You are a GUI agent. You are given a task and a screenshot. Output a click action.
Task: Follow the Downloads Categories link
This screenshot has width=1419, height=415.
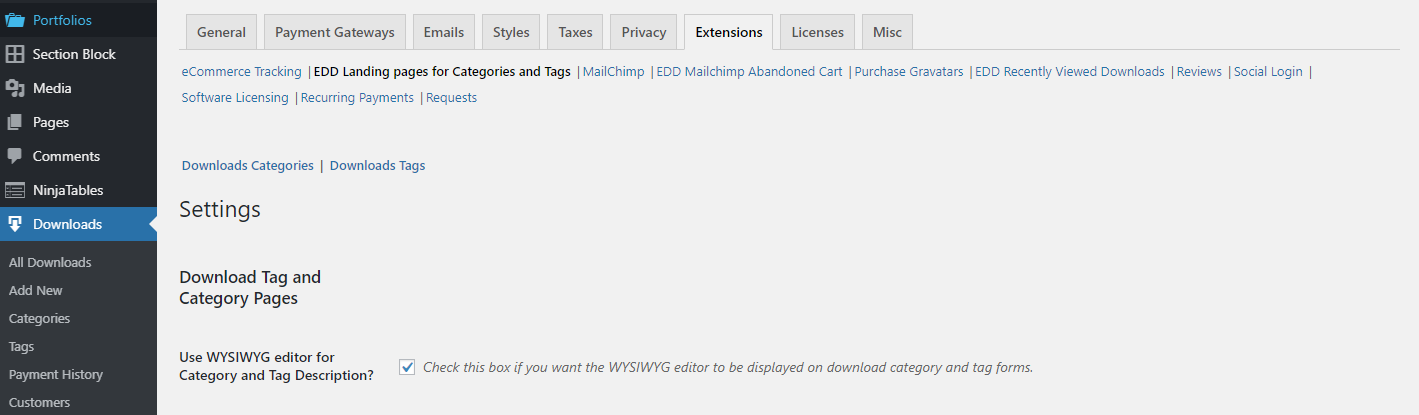point(248,166)
